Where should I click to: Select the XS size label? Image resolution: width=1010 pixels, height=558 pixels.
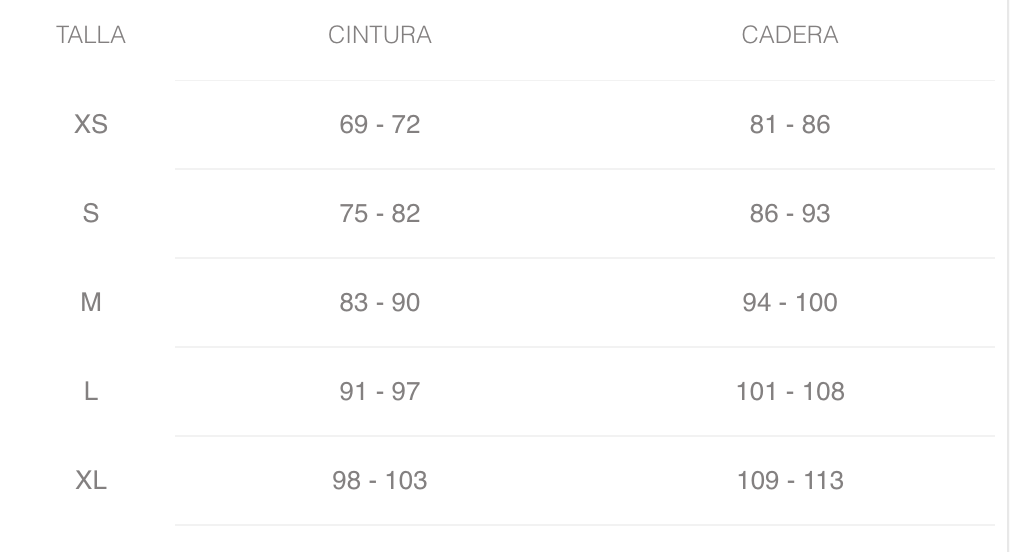(91, 125)
